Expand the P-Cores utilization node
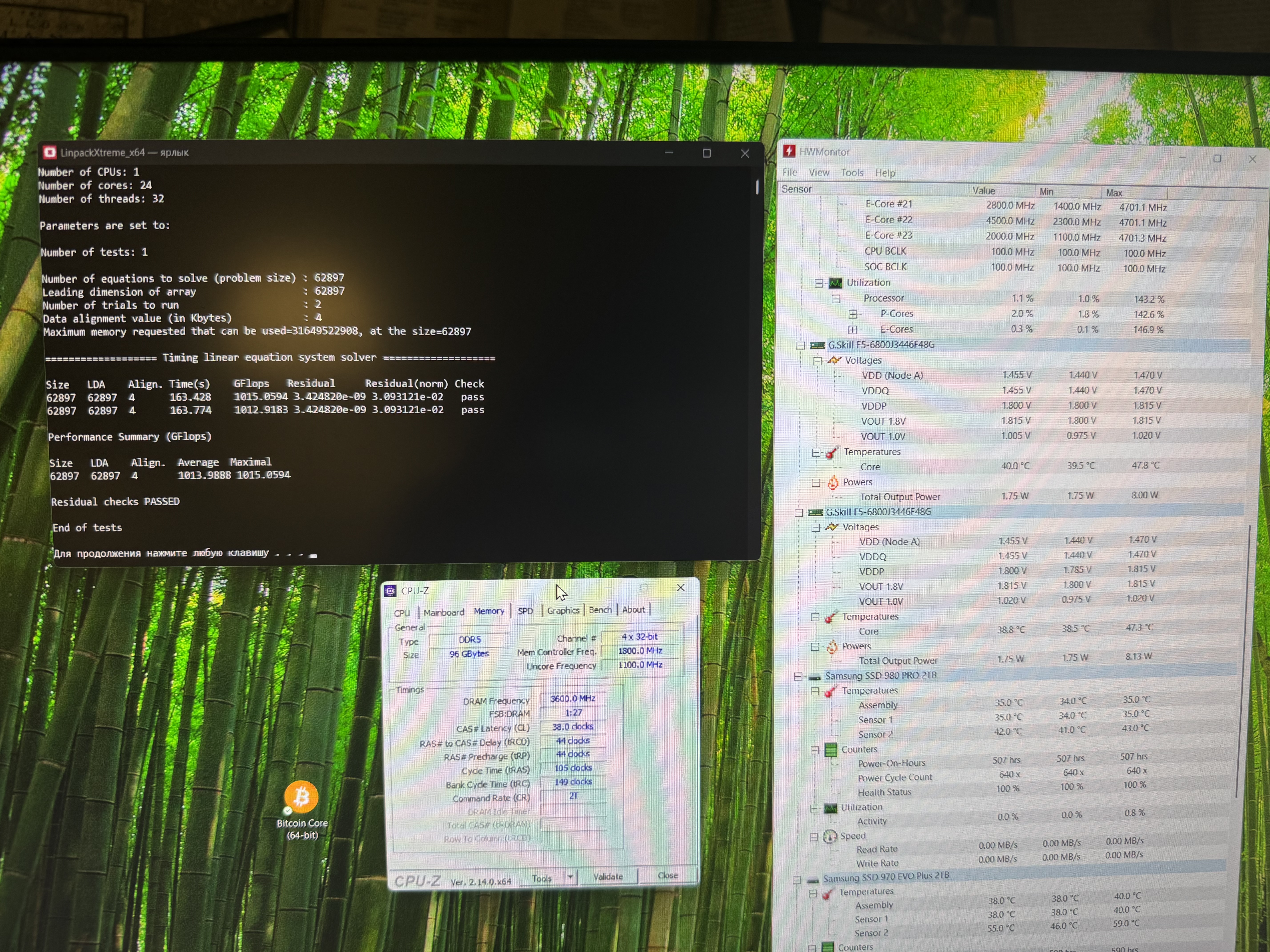Viewport: 1270px width, 952px height. click(853, 314)
